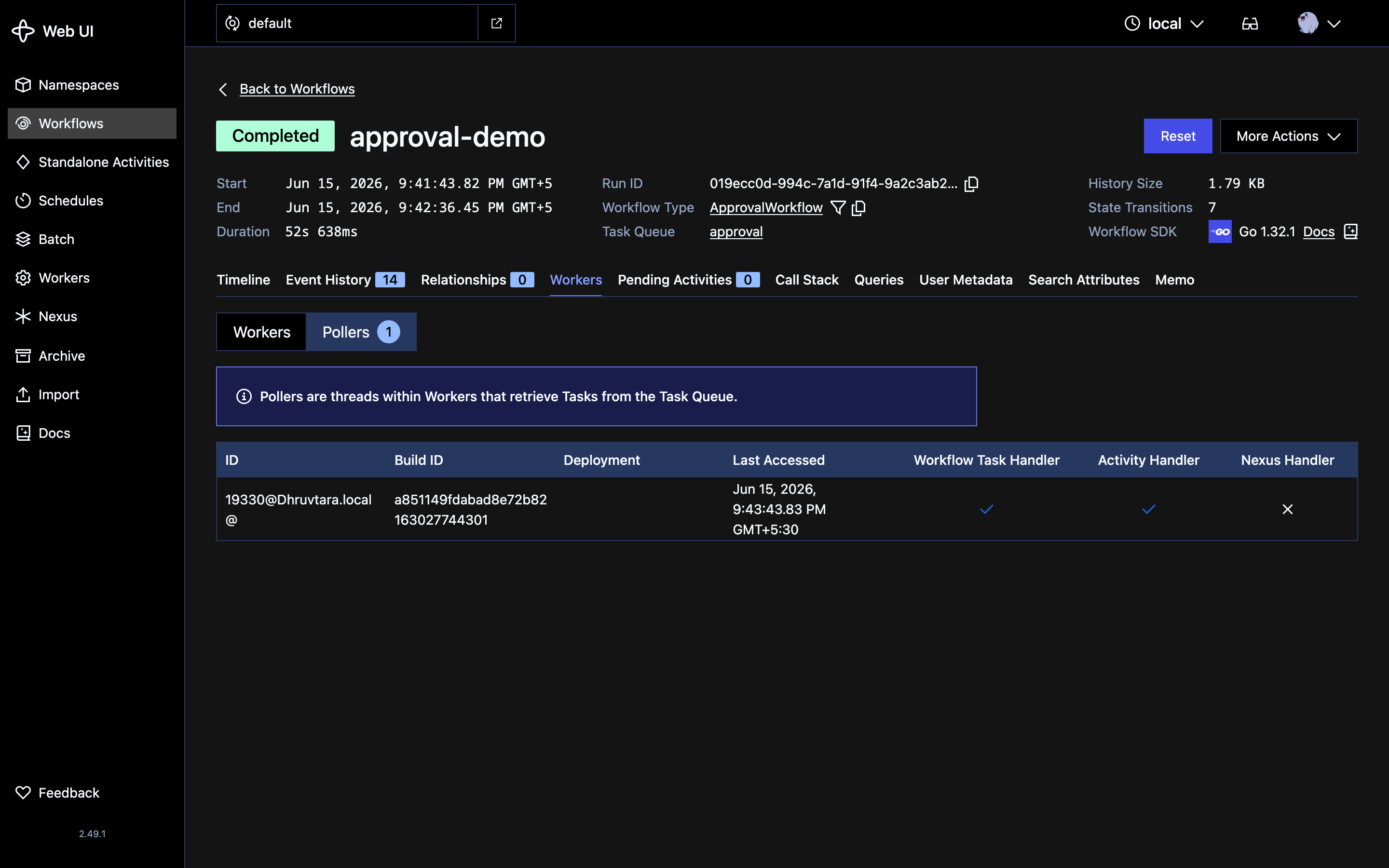Open the Queries tab
Screen dimensions: 1389x868
(x=879, y=280)
